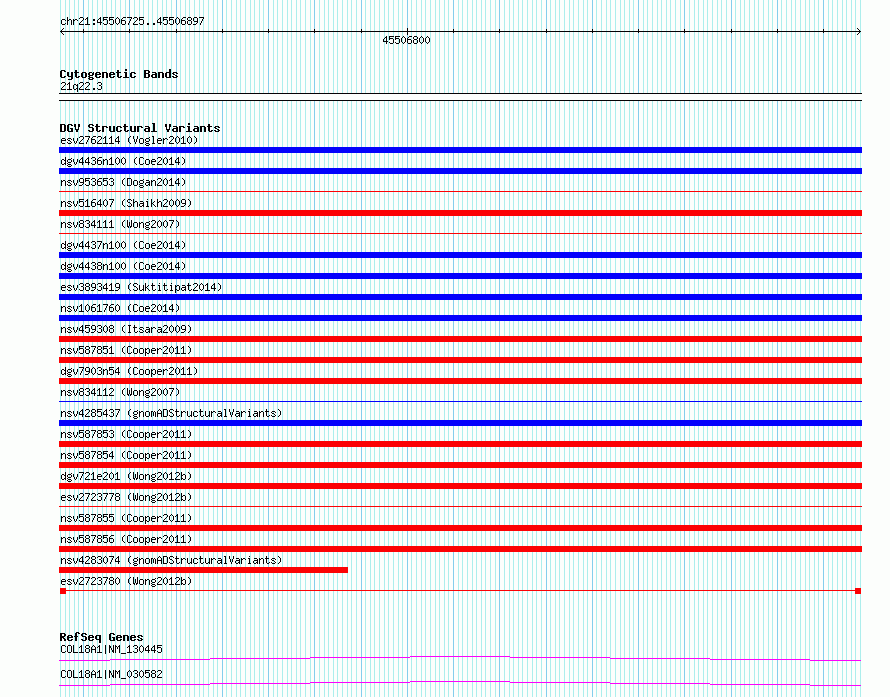Click the esv2723778 (Wong2012b) label
Image resolution: width=890 pixels, height=697 pixels.
pos(126,497)
